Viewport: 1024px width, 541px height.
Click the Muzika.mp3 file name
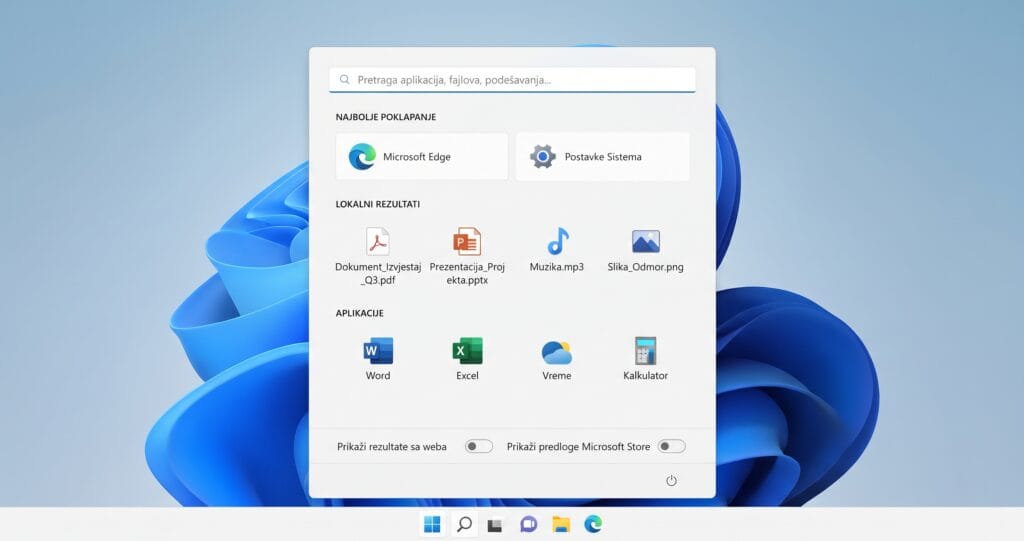pyautogui.click(x=557, y=267)
